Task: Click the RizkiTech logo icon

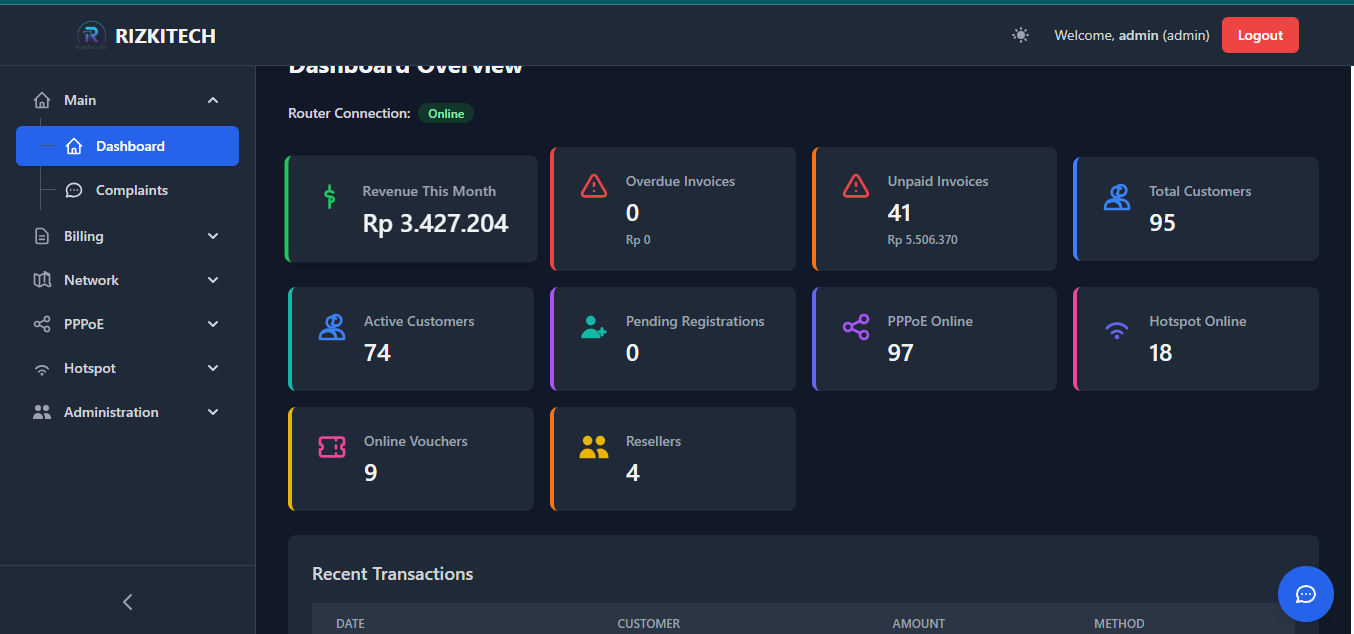Action: [x=92, y=36]
